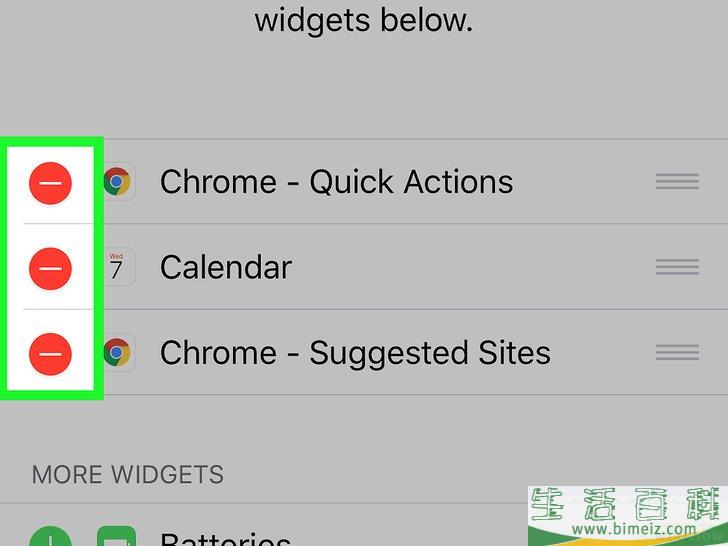Select the Calendar widget label

pyautogui.click(x=226, y=267)
